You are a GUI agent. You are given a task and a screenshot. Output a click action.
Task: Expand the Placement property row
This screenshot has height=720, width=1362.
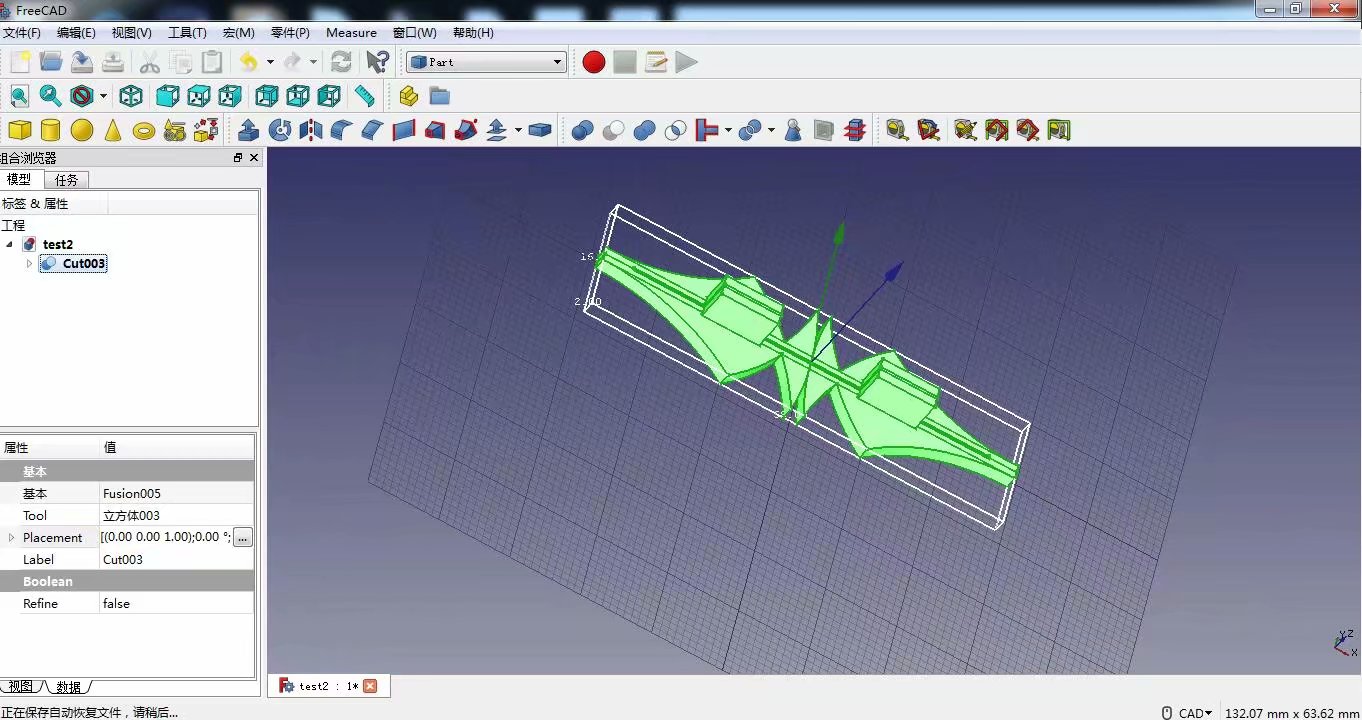(12, 538)
